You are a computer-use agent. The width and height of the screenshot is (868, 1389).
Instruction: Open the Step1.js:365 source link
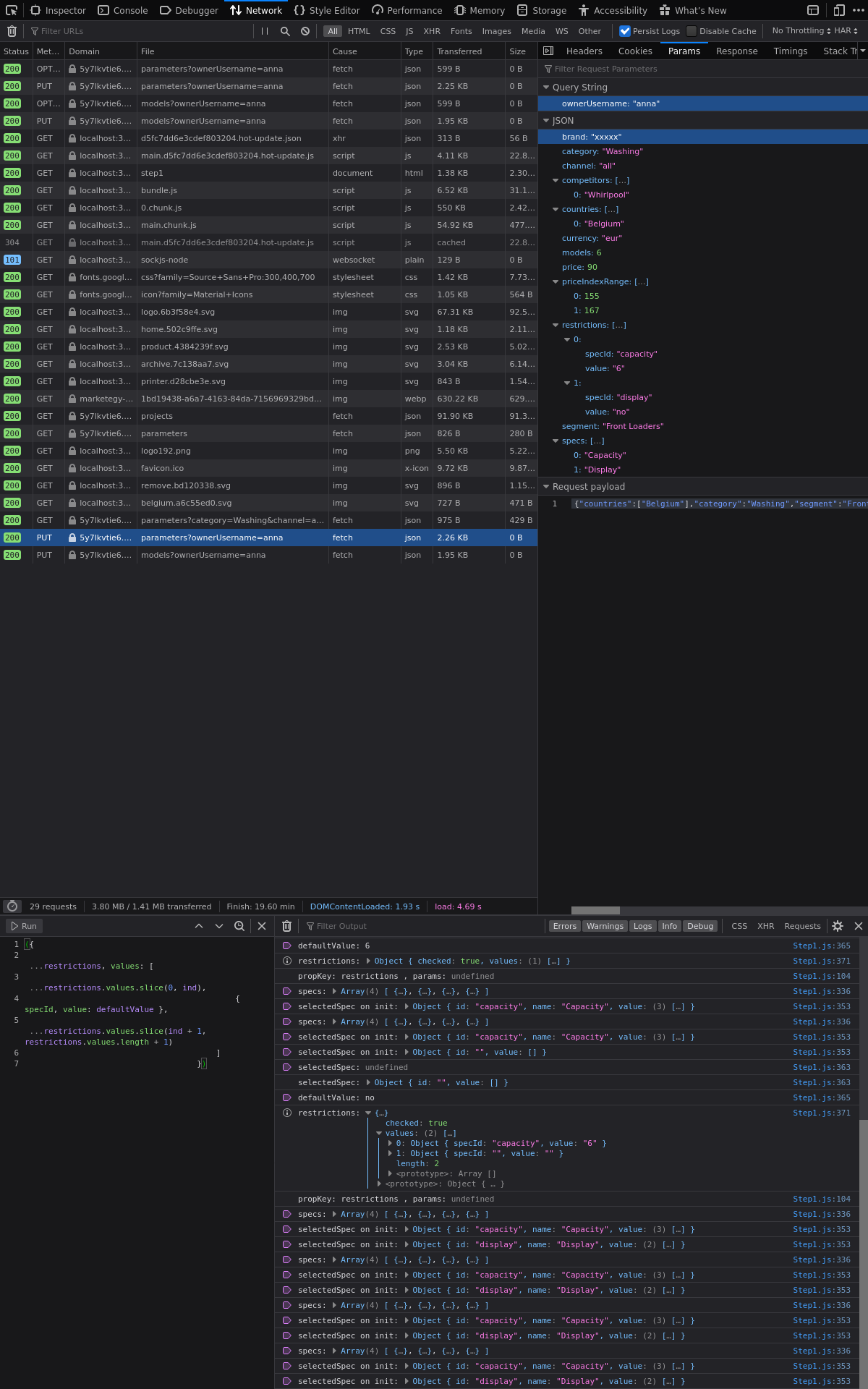click(821, 946)
